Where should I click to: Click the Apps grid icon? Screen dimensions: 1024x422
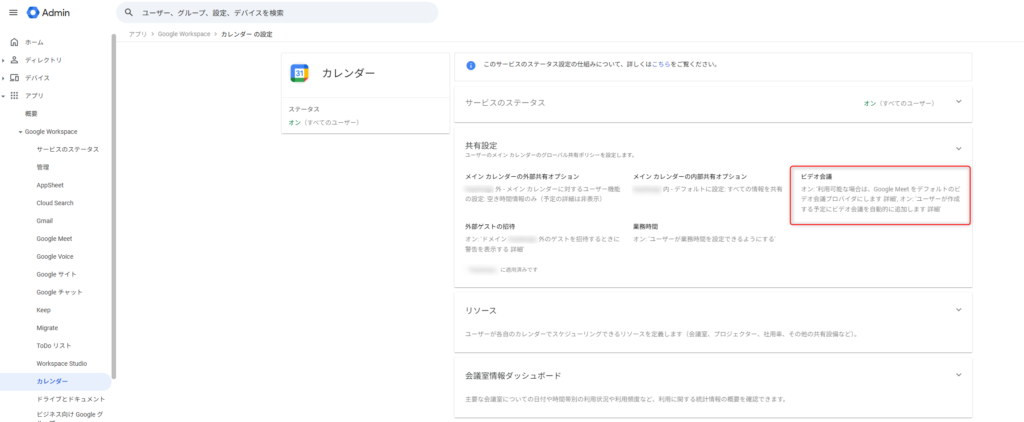(14, 96)
